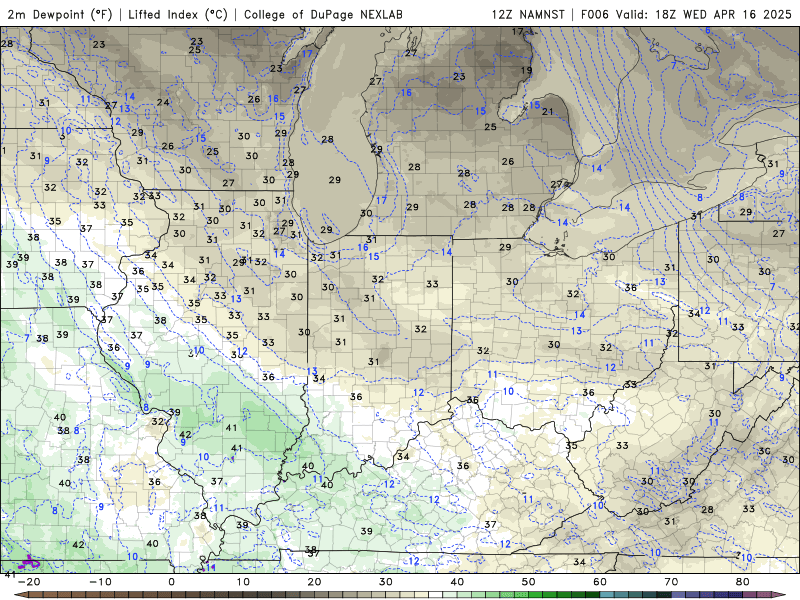Click the blue lifted index label 6
The width and height of the screenshot is (800, 600).
[x=708, y=31]
